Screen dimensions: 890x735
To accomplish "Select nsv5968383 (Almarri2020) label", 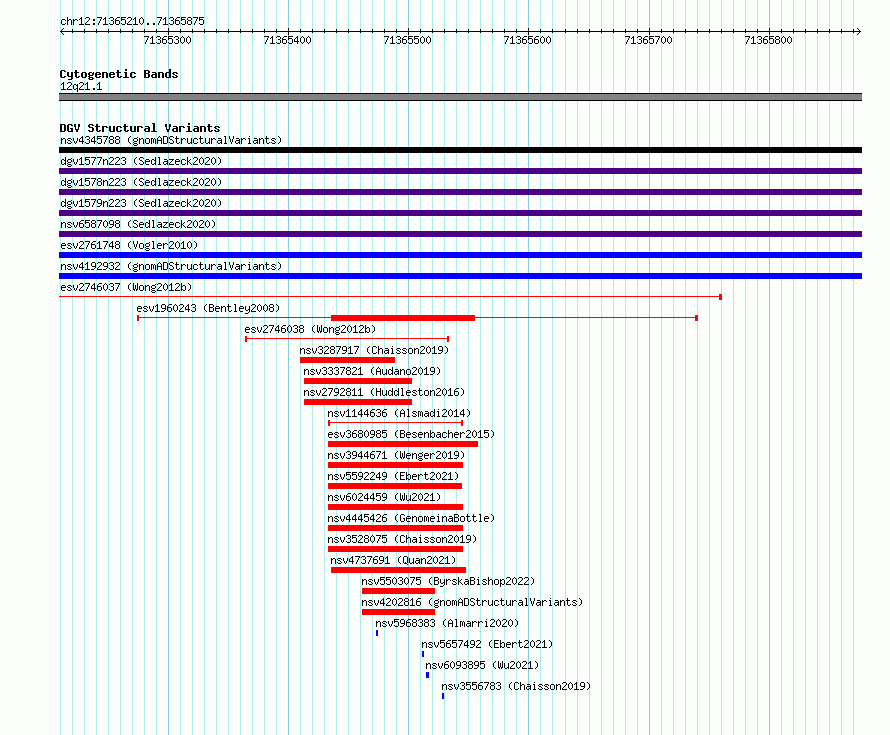I will coord(447,623).
